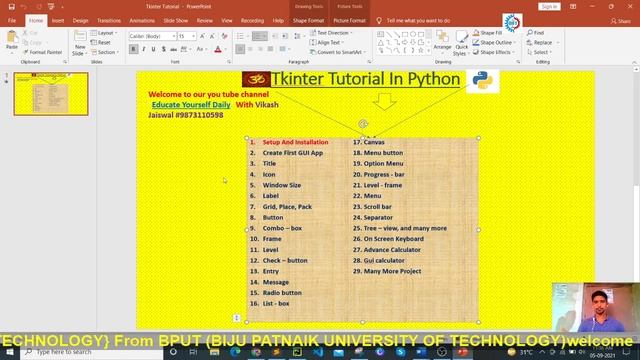The image size is (640, 360).
Task: Select the oval shape in shapes gallery
Action: 413,34
